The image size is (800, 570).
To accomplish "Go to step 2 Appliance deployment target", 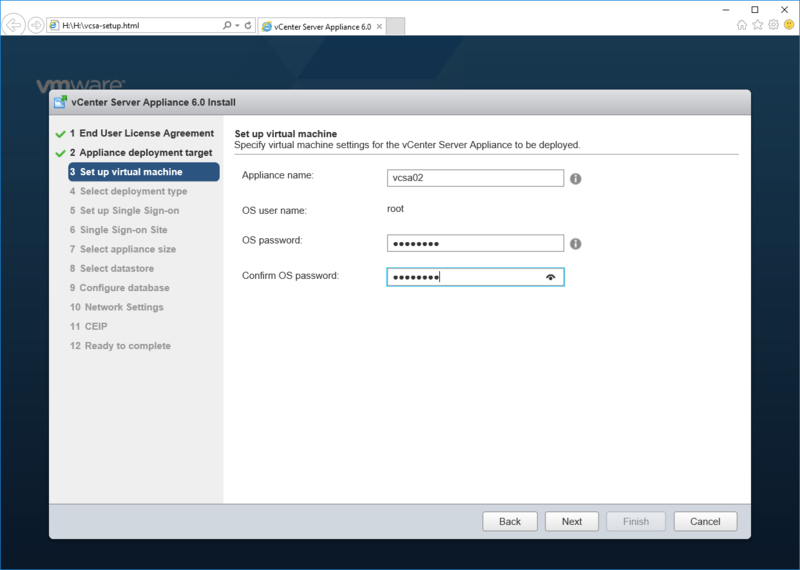I will point(141,153).
